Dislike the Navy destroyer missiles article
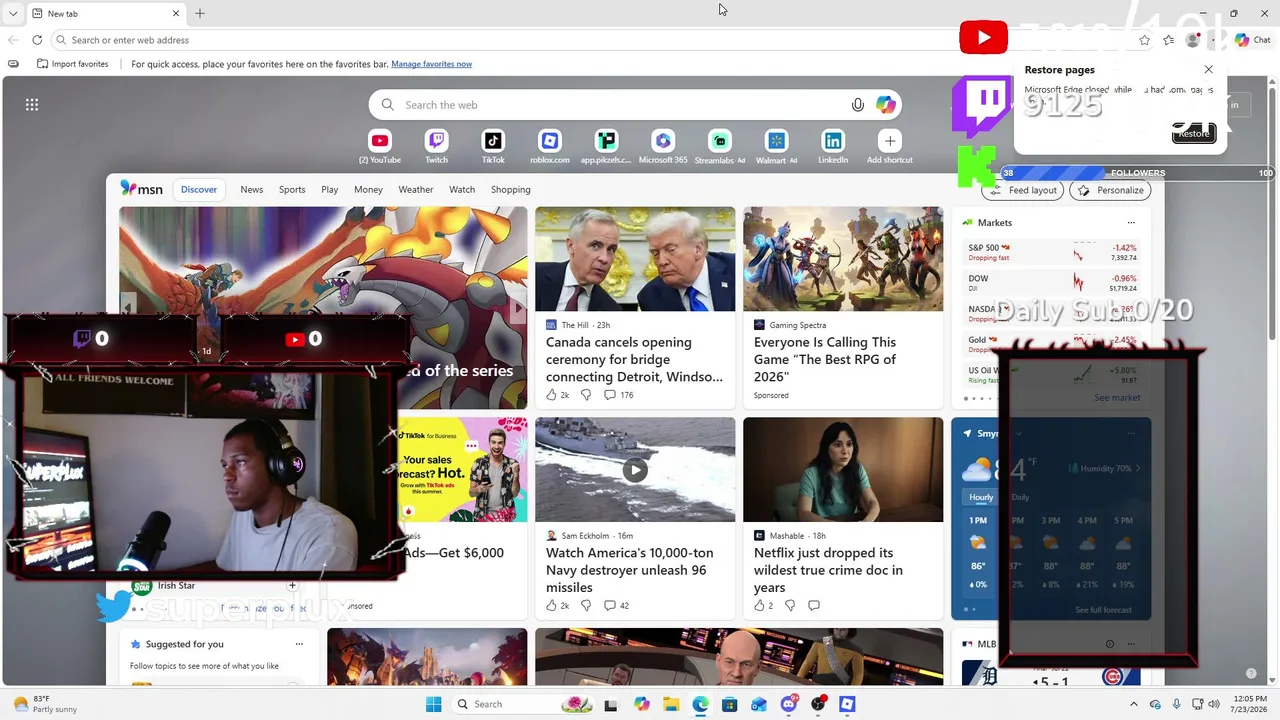 (x=586, y=605)
